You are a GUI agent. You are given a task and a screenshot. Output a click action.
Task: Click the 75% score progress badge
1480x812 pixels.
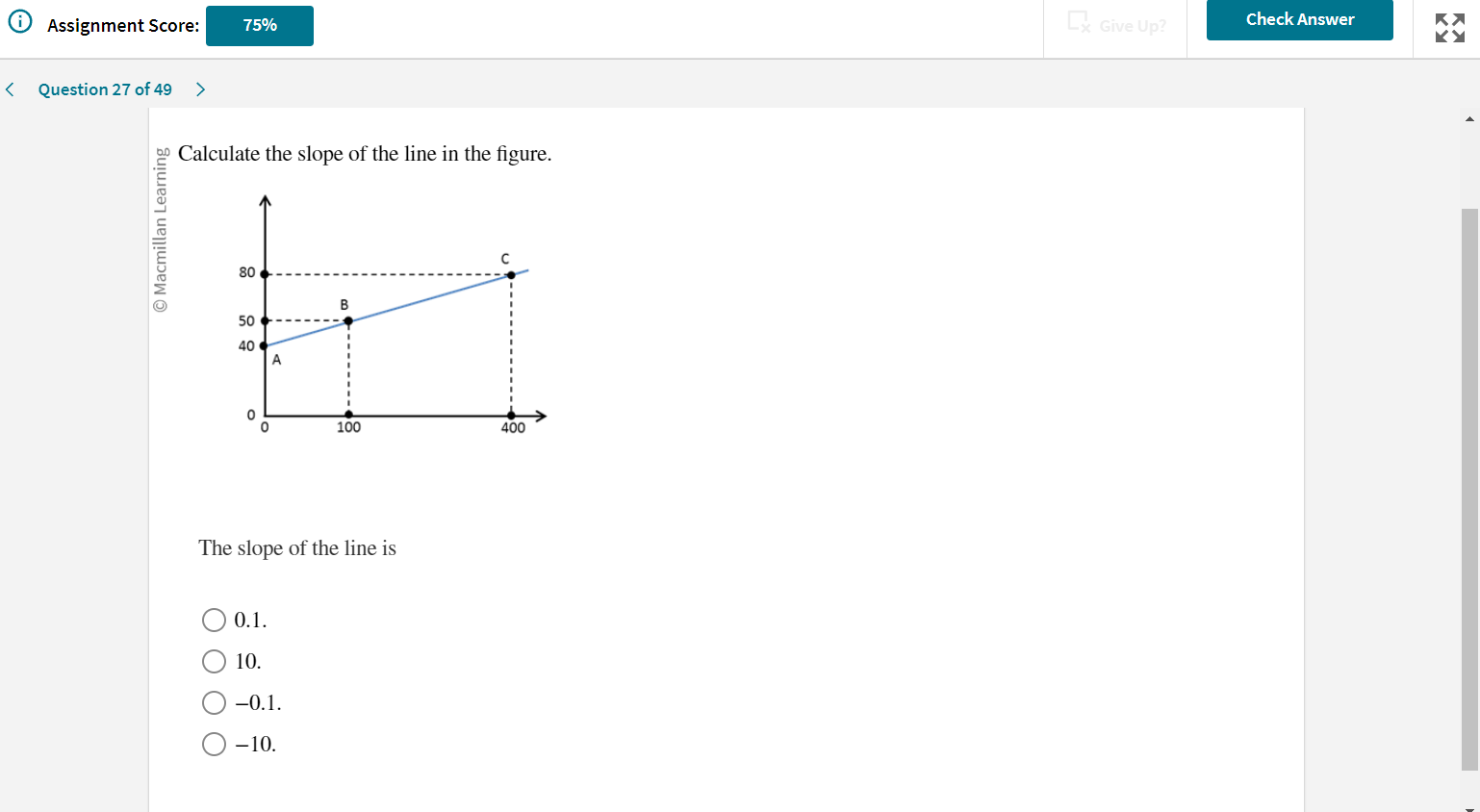259,26
